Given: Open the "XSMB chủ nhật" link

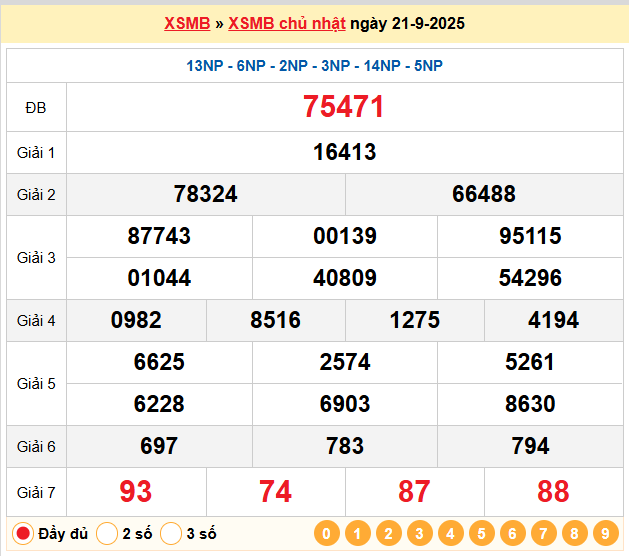Looking at the screenshot, I should (x=287, y=23).
